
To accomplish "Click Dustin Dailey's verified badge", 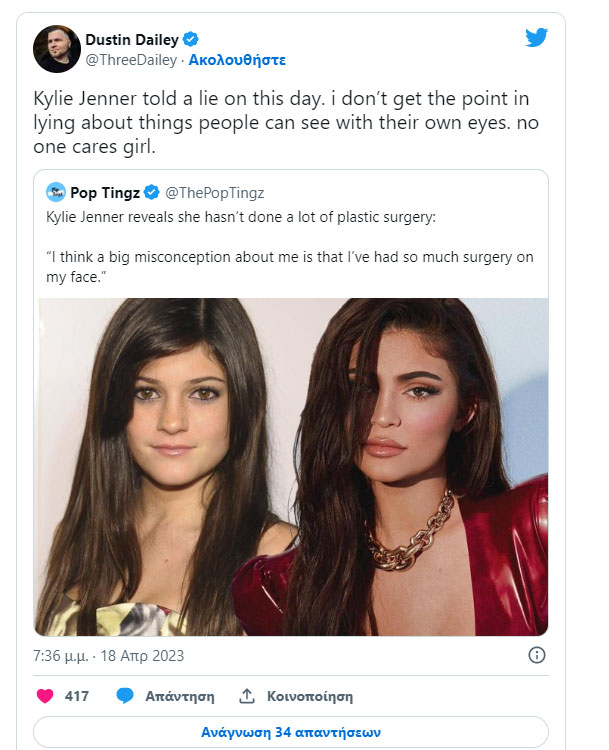I will (x=191, y=40).
